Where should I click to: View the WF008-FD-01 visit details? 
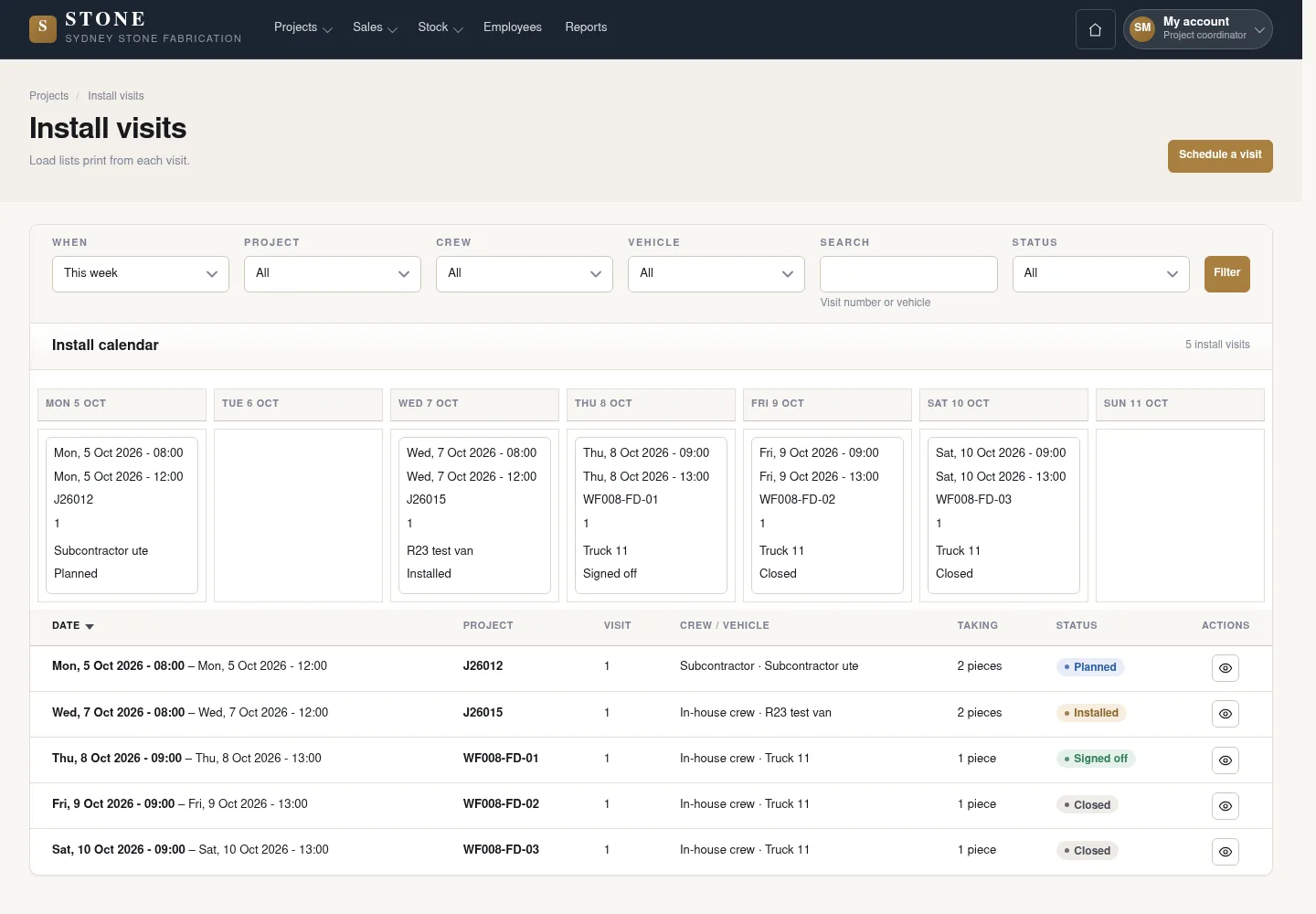(x=1226, y=760)
